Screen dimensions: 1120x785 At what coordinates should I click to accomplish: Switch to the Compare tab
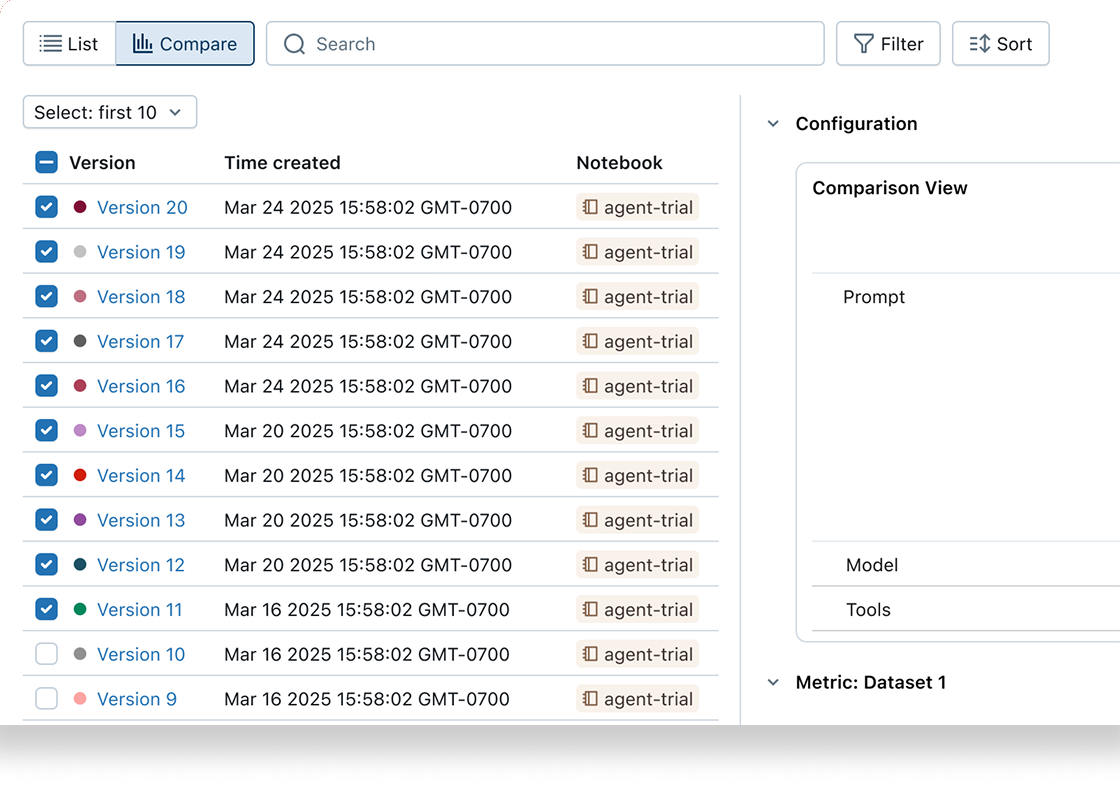point(185,43)
